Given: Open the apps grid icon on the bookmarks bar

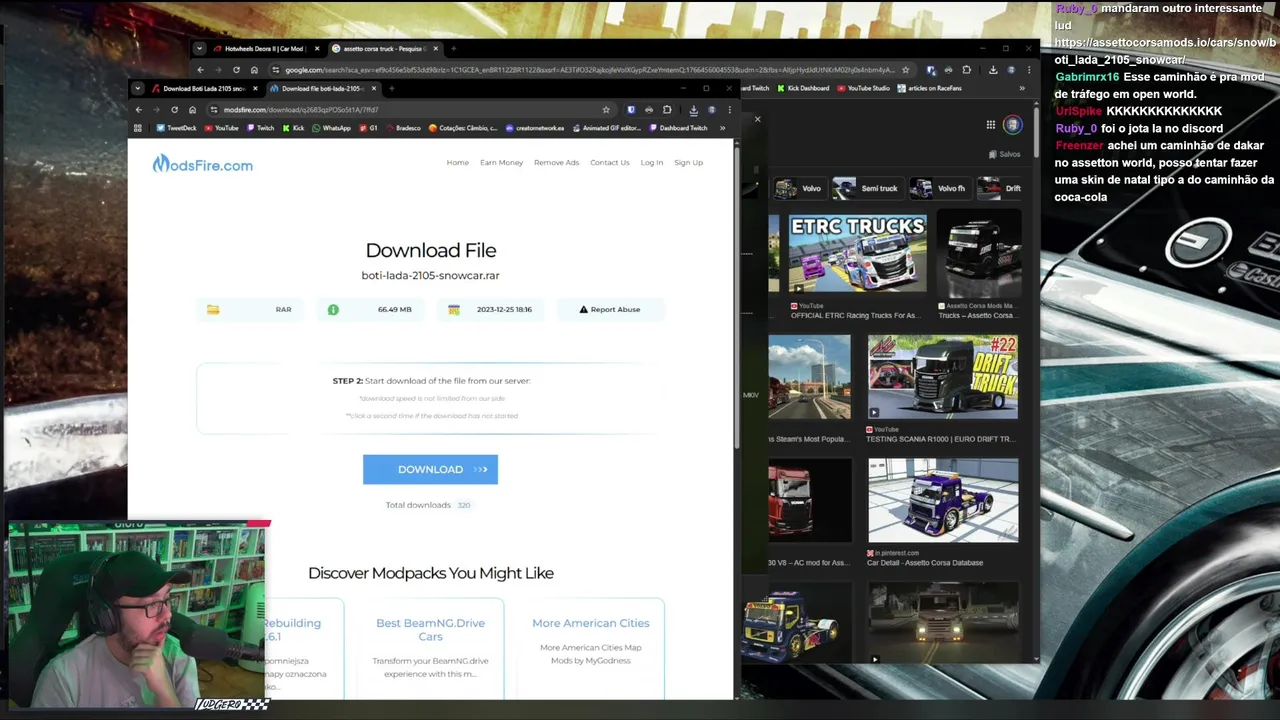Looking at the screenshot, I should pos(138,128).
